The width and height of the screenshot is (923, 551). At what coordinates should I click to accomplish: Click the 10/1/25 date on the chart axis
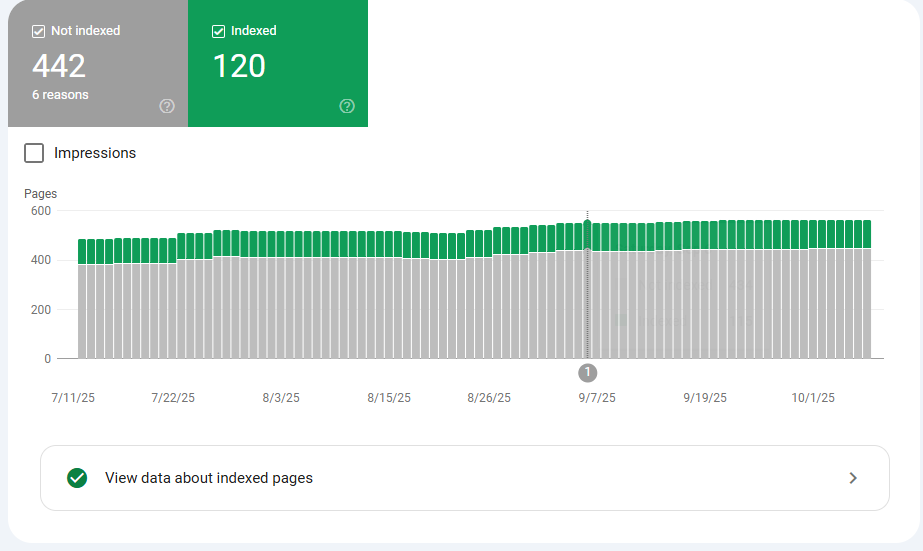point(813,397)
